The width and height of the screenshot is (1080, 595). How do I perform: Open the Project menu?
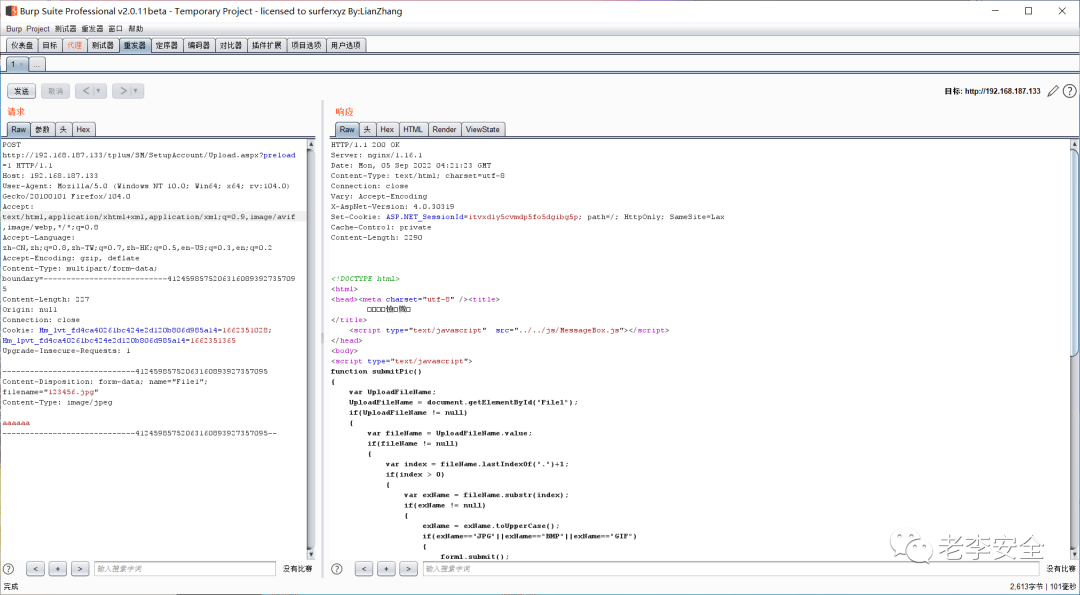click(38, 29)
